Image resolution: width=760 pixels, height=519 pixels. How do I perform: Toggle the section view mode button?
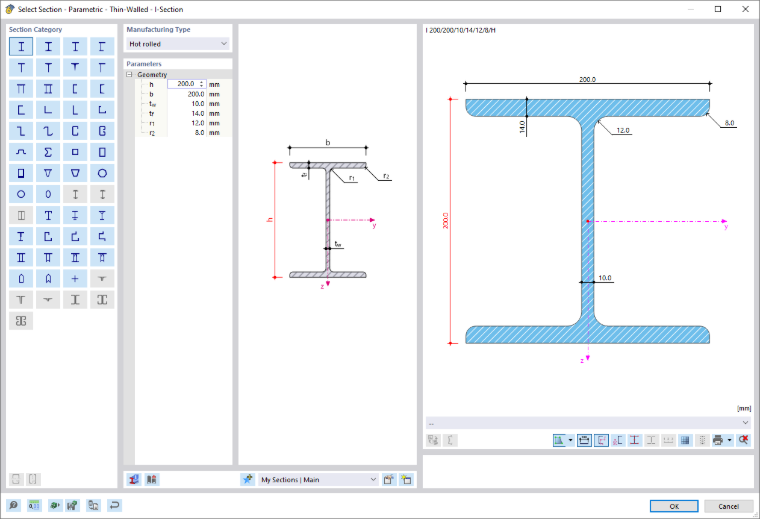pyautogui.click(x=559, y=440)
